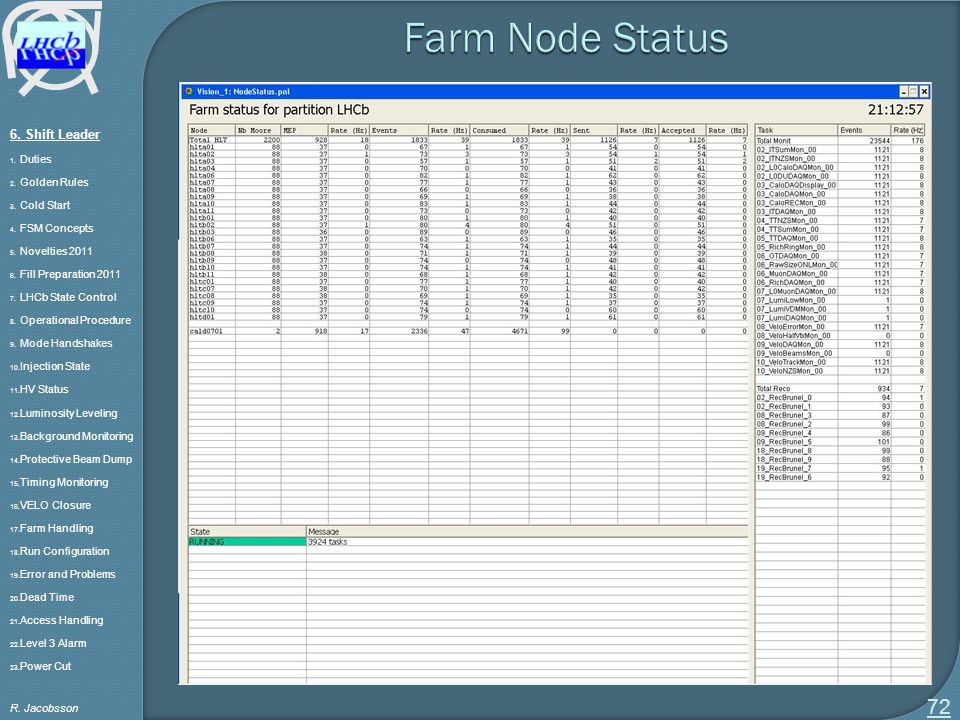
Task: Go to Power Cut
Action: point(45,666)
